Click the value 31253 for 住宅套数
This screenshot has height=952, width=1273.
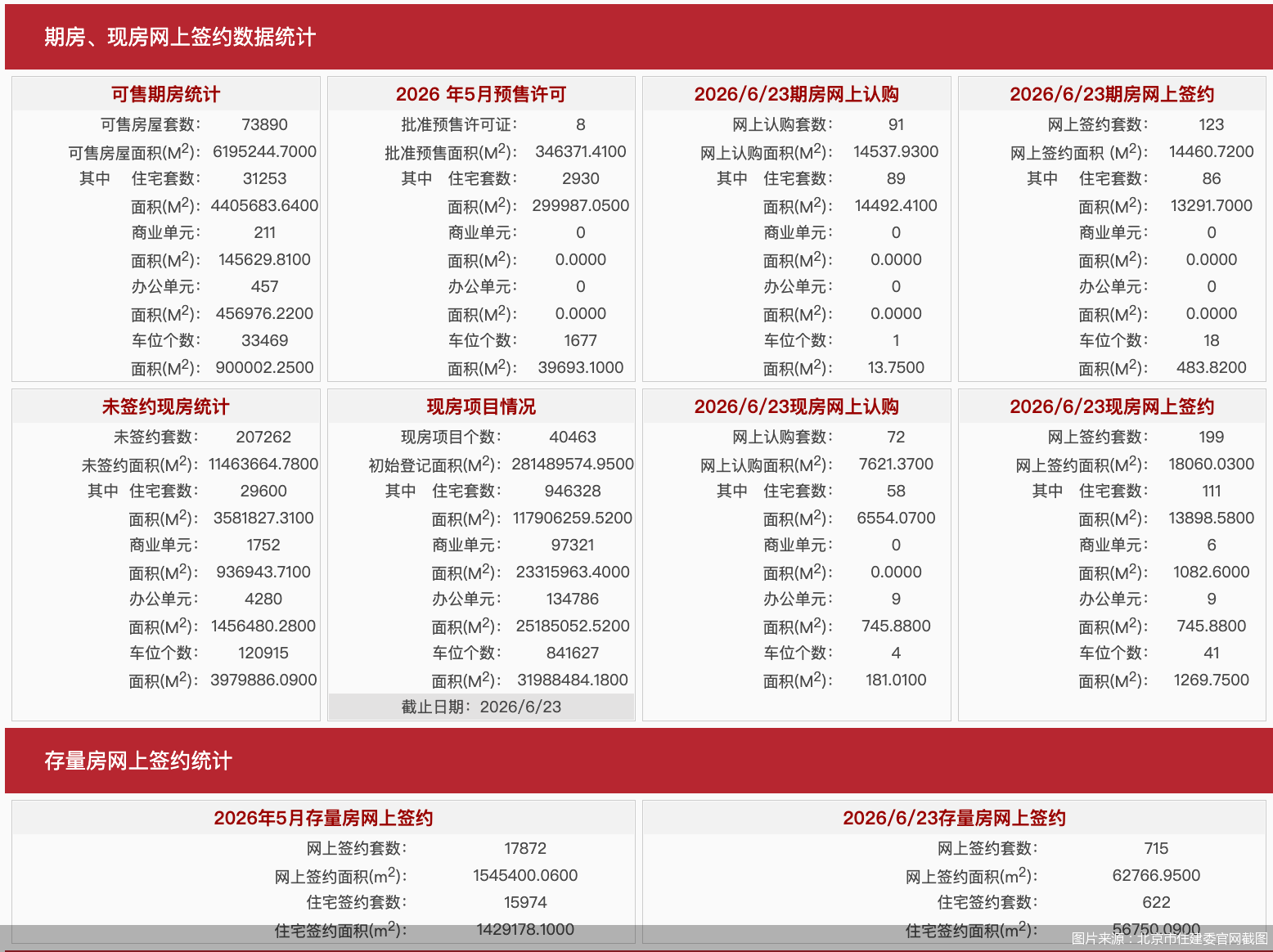[265, 178]
